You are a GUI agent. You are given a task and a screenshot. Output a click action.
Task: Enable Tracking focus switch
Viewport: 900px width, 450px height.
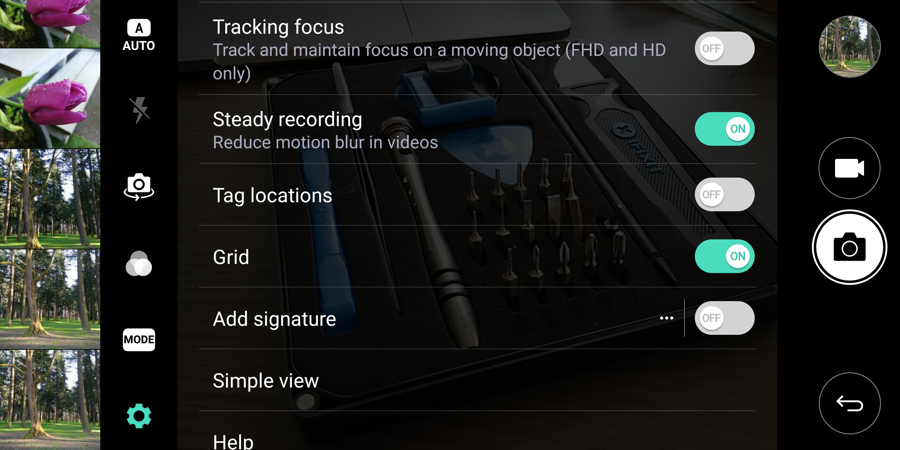click(x=724, y=48)
